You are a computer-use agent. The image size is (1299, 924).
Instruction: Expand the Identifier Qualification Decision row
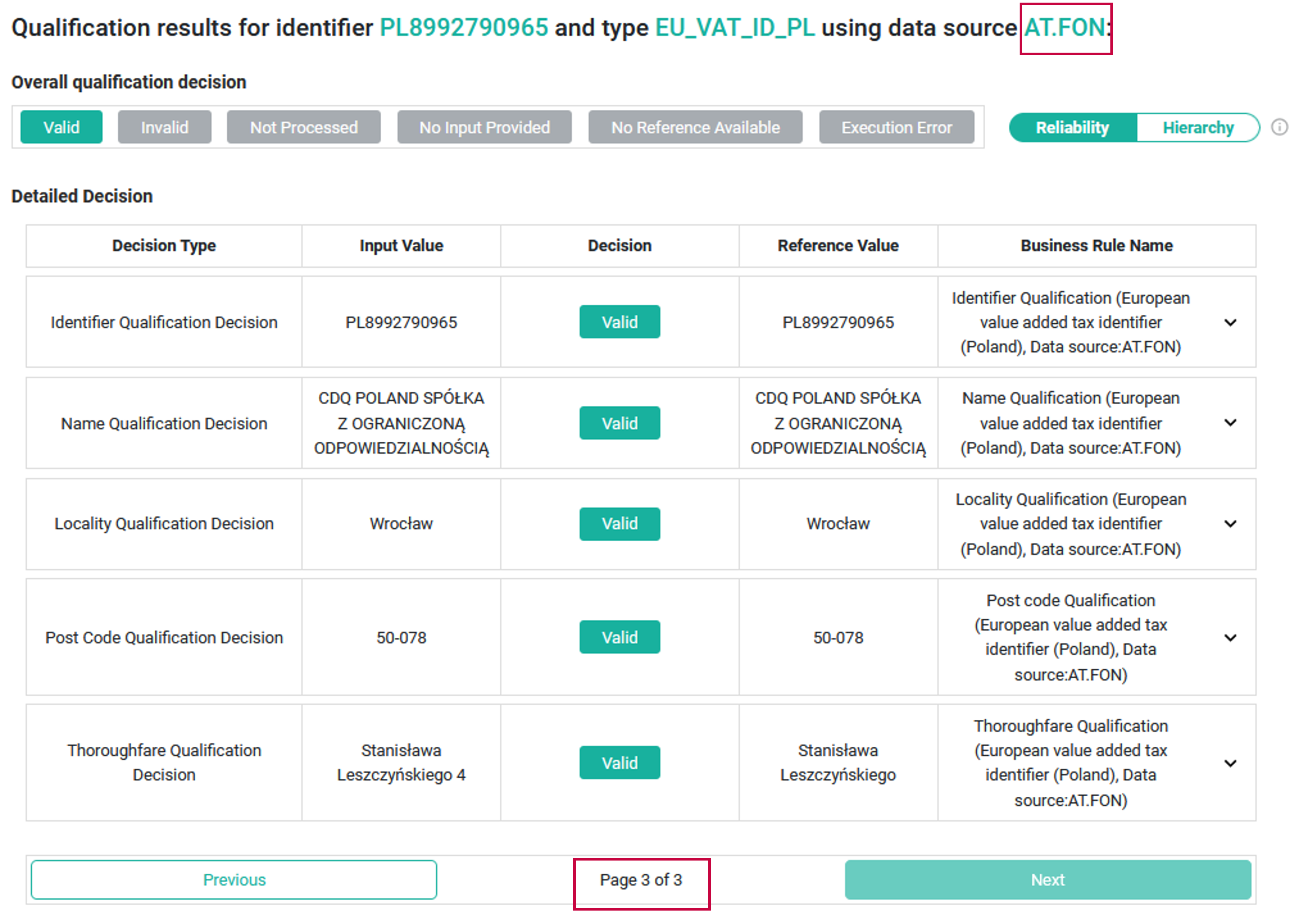[x=1230, y=323]
